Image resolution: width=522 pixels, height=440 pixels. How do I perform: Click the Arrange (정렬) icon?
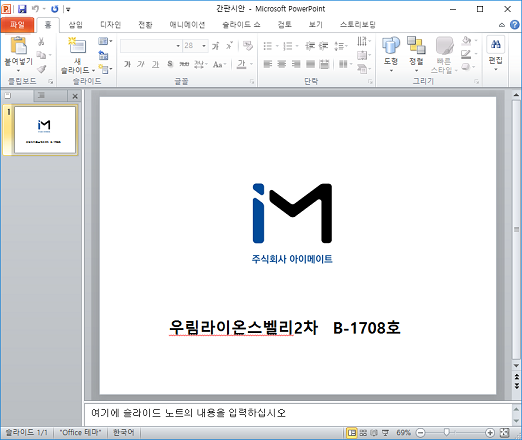tap(416, 45)
